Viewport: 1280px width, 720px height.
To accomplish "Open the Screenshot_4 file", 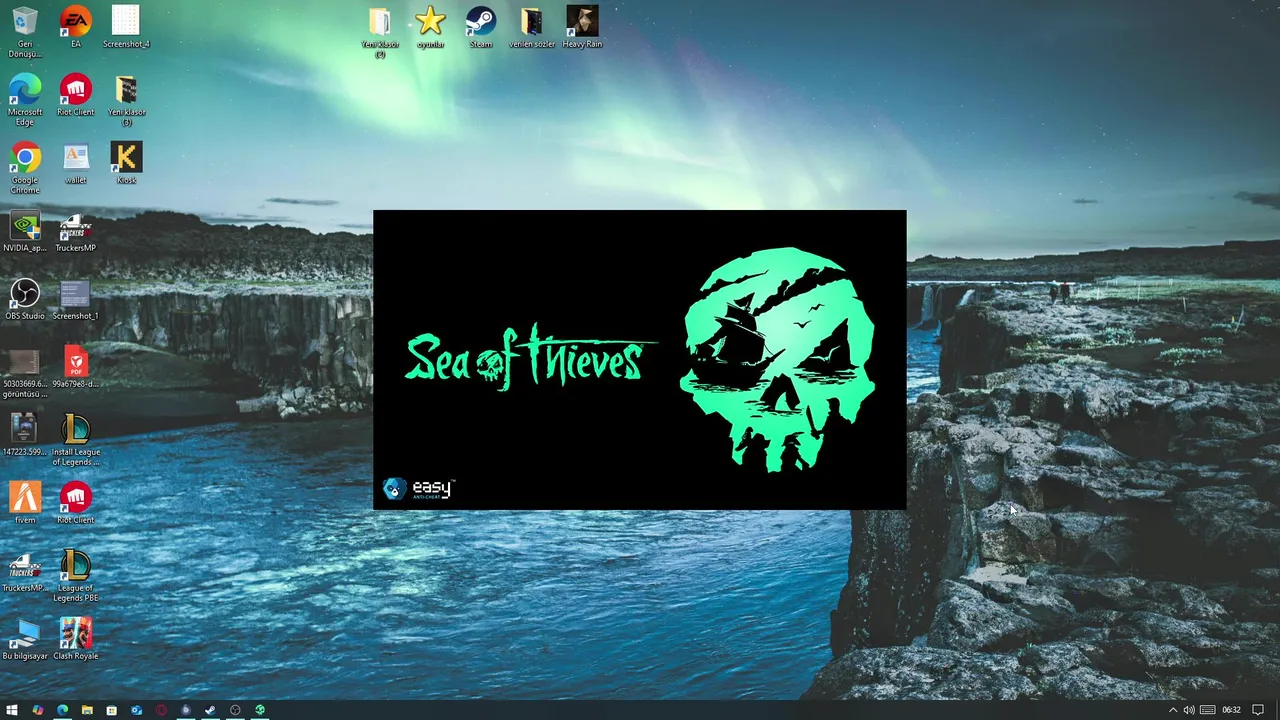I will tap(126, 27).
